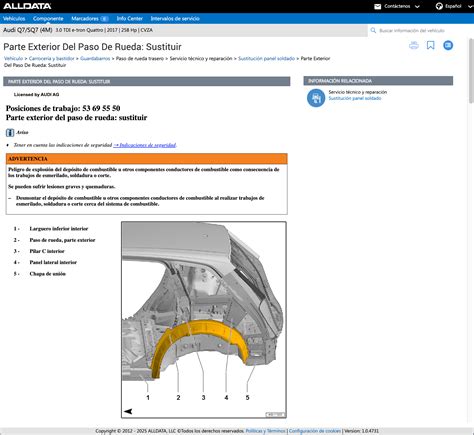The width and height of the screenshot is (474, 435).
Task: Follow the Sustitución panel soldado related link
Action: pyautogui.click(x=355, y=98)
